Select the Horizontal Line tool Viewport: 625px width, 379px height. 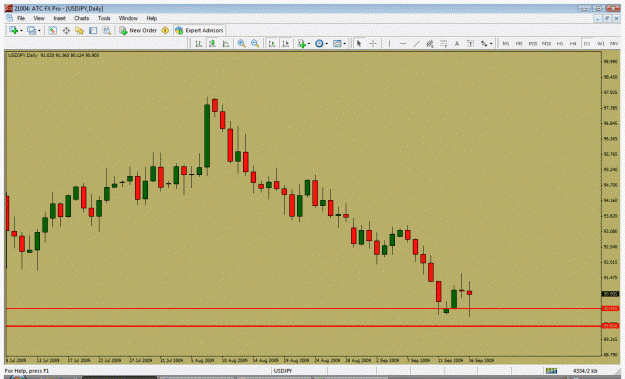tap(403, 43)
